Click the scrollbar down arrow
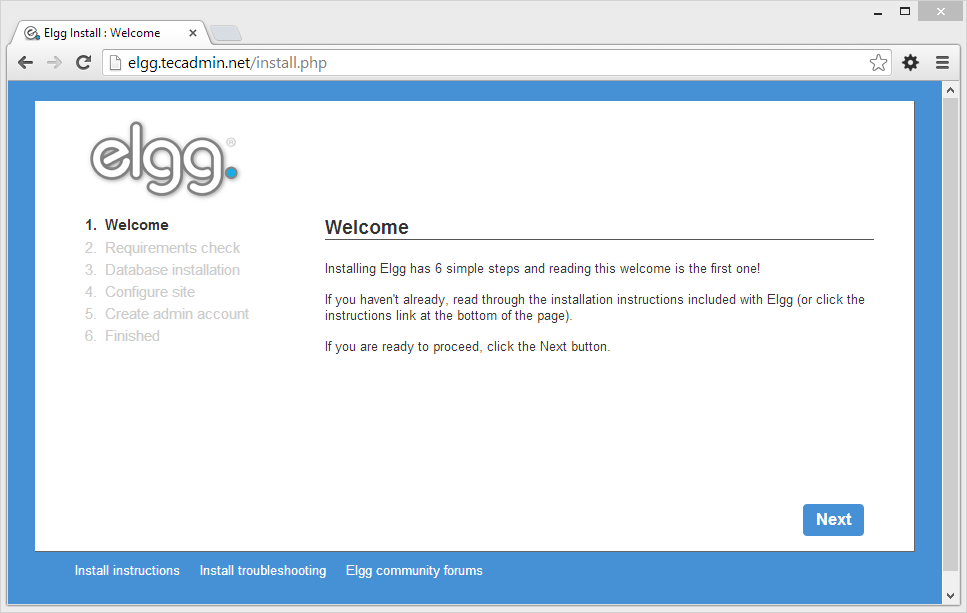Viewport: 967px width, 613px height. (x=950, y=596)
